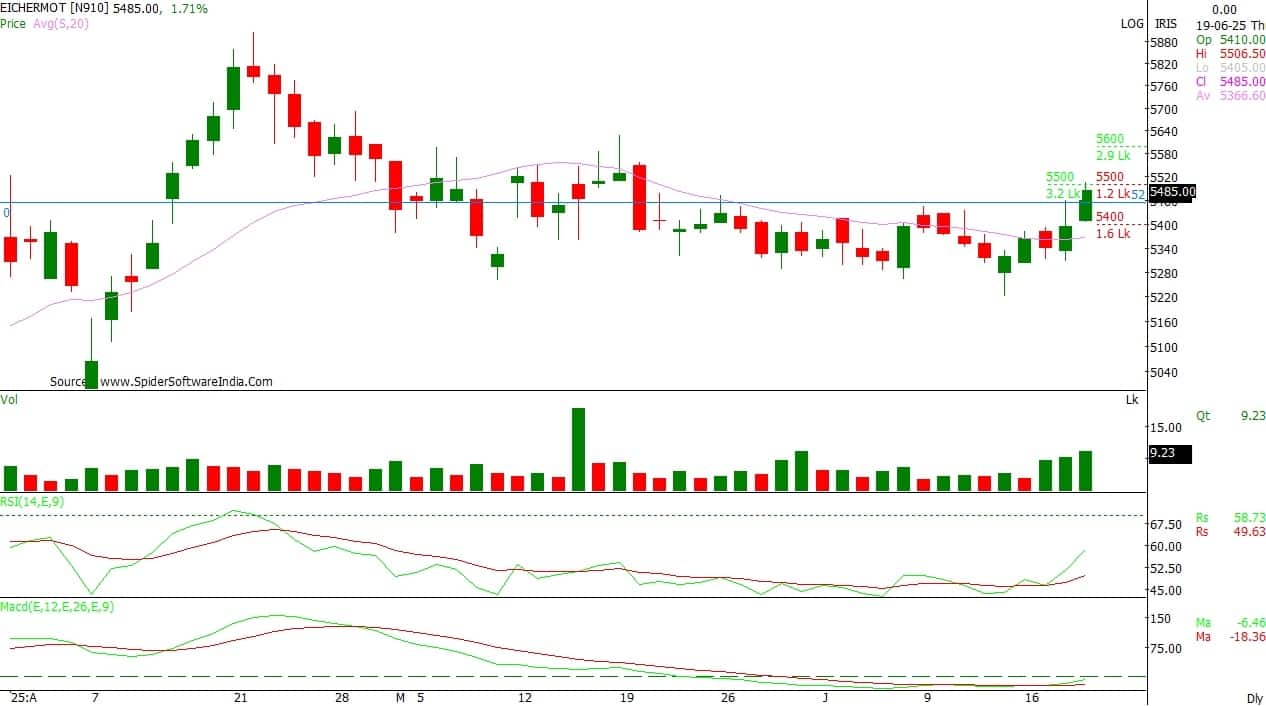This screenshot has height=706, width=1266.
Task: Click the green 5600 level marker
Action: [1109, 139]
